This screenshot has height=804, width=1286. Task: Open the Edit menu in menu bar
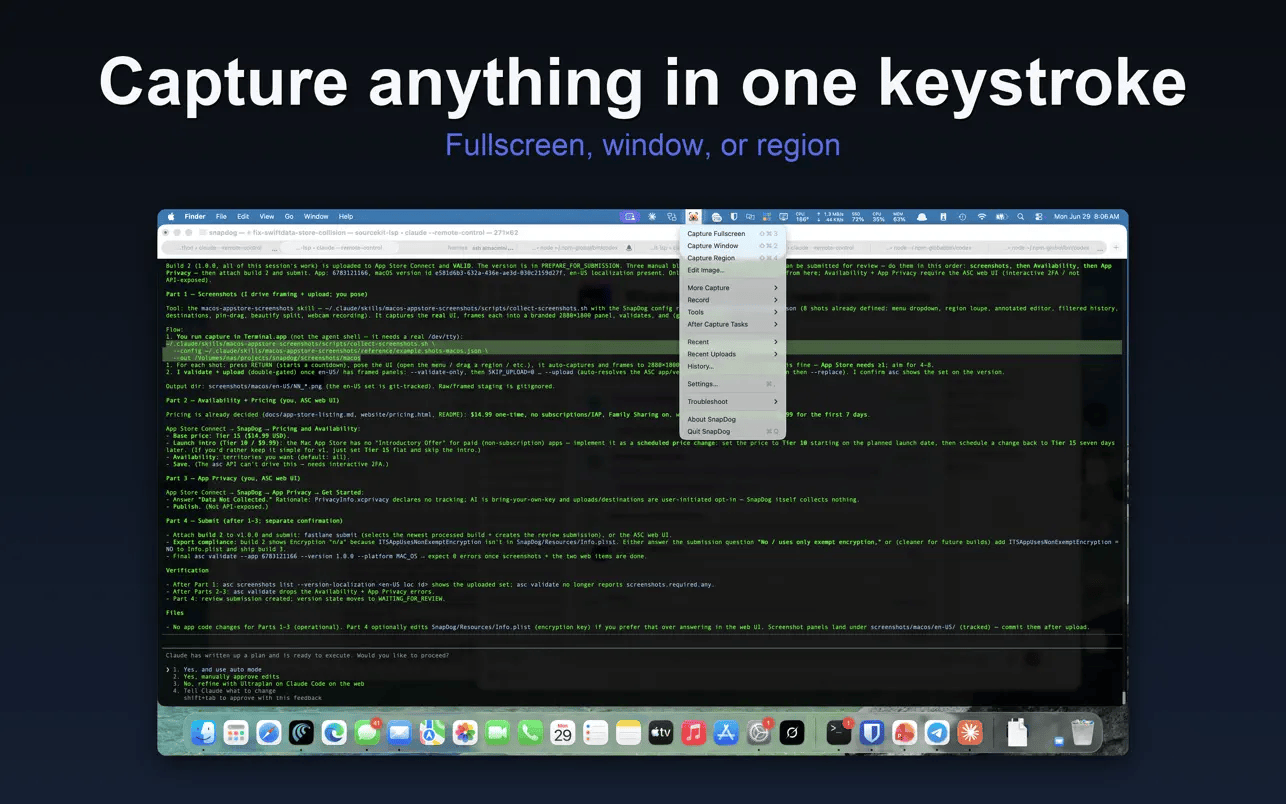pyautogui.click(x=243, y=216)
